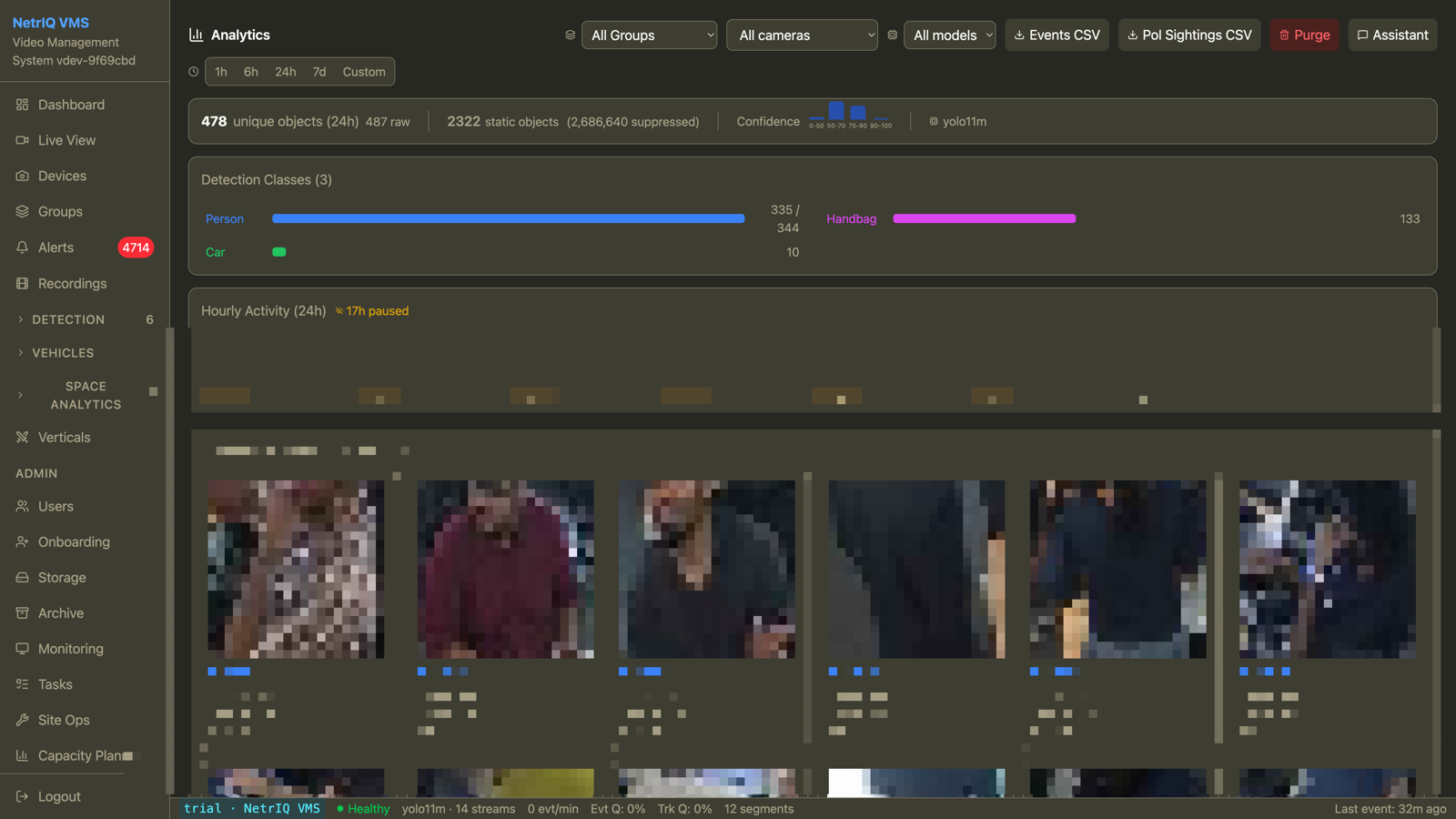Click the layers icon beside All Groups
The height and width of the screenshot is (819, 1456).
(x=570, y=35)
